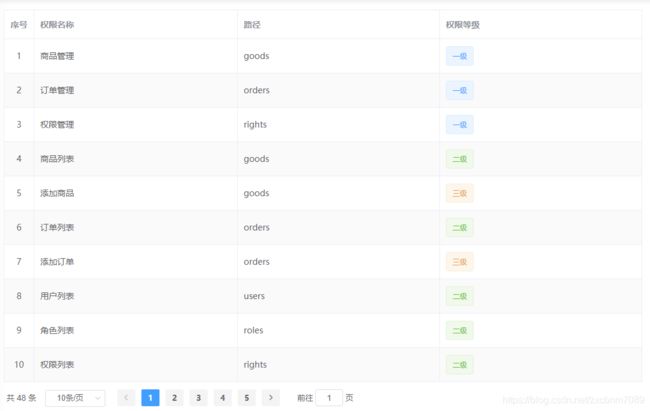The height and width of the screenshot is (411, 650).
Task: Select the 商品列表 row name
Action: (x=57, y=159)
